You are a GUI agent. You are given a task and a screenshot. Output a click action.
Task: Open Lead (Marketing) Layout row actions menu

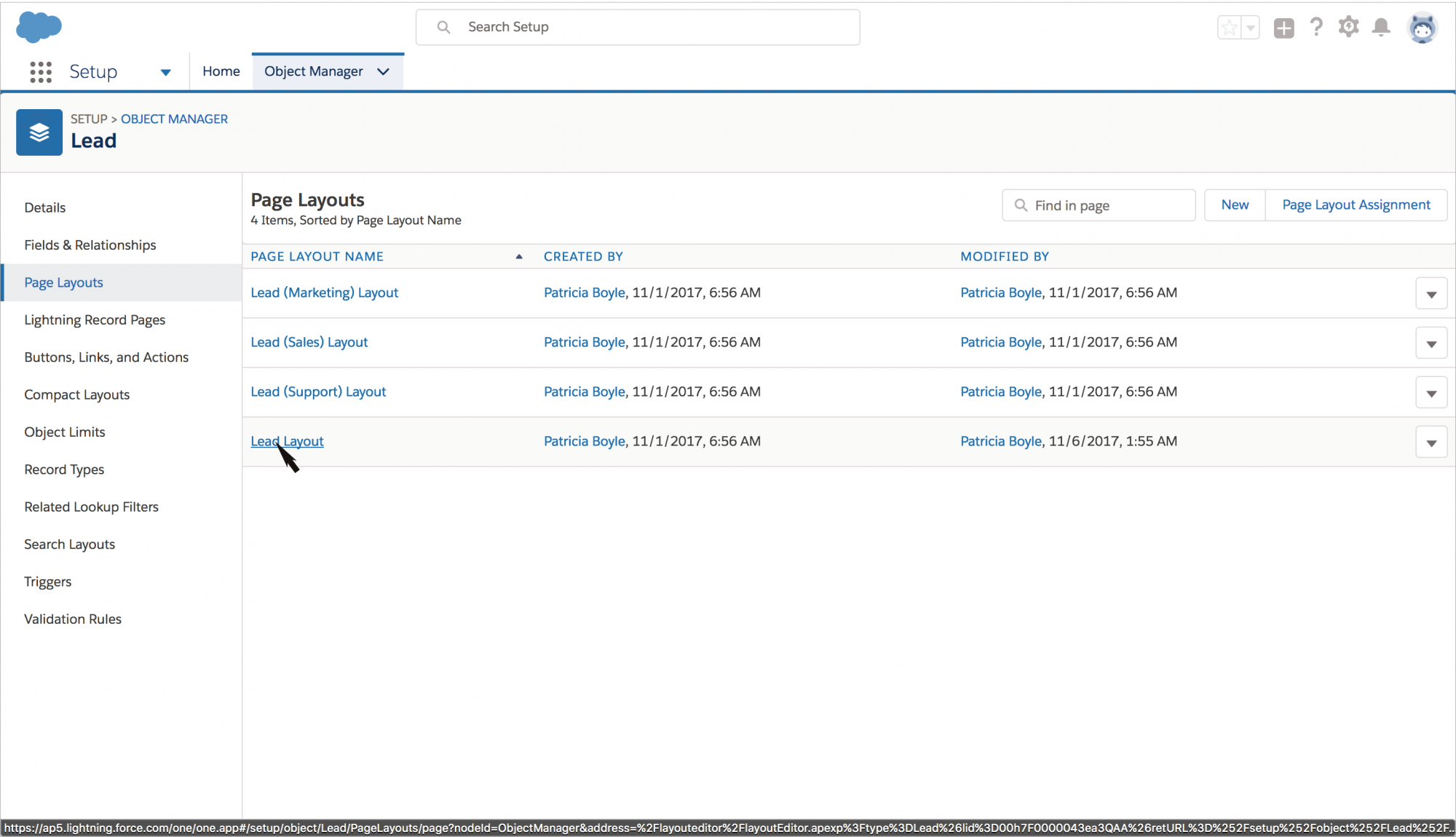tap(1431, 294)
